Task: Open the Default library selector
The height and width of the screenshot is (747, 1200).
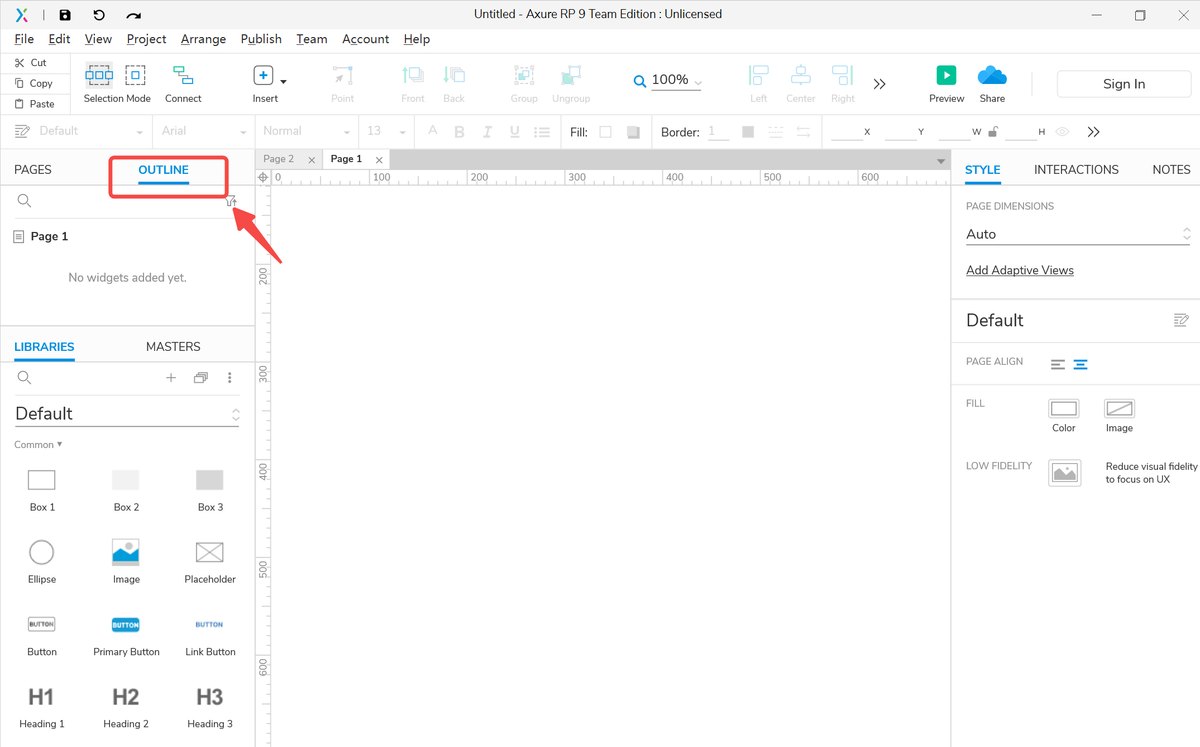Action: click(127, 414)
